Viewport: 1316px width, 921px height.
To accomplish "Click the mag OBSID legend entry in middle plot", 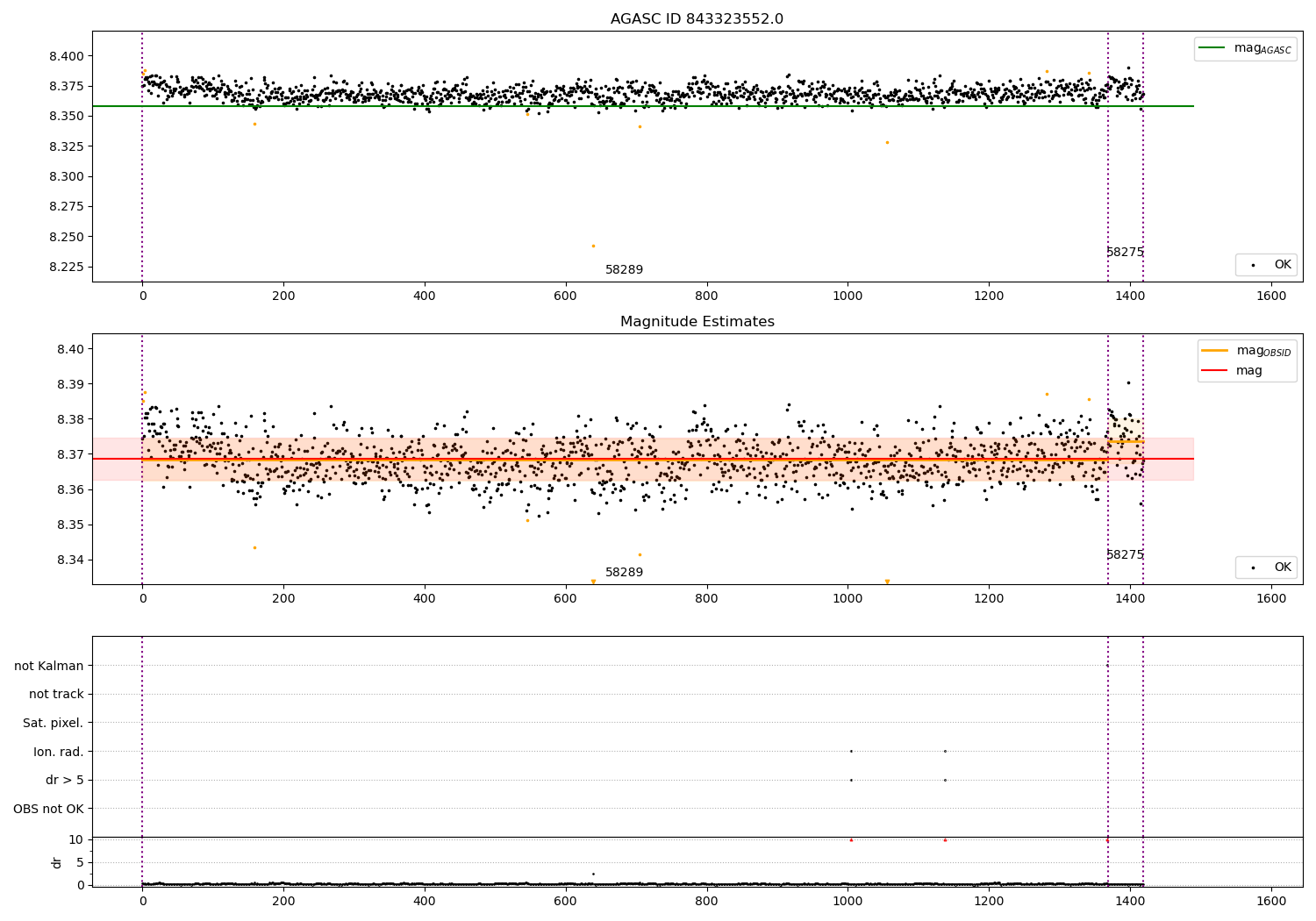I will [1246, 351].
